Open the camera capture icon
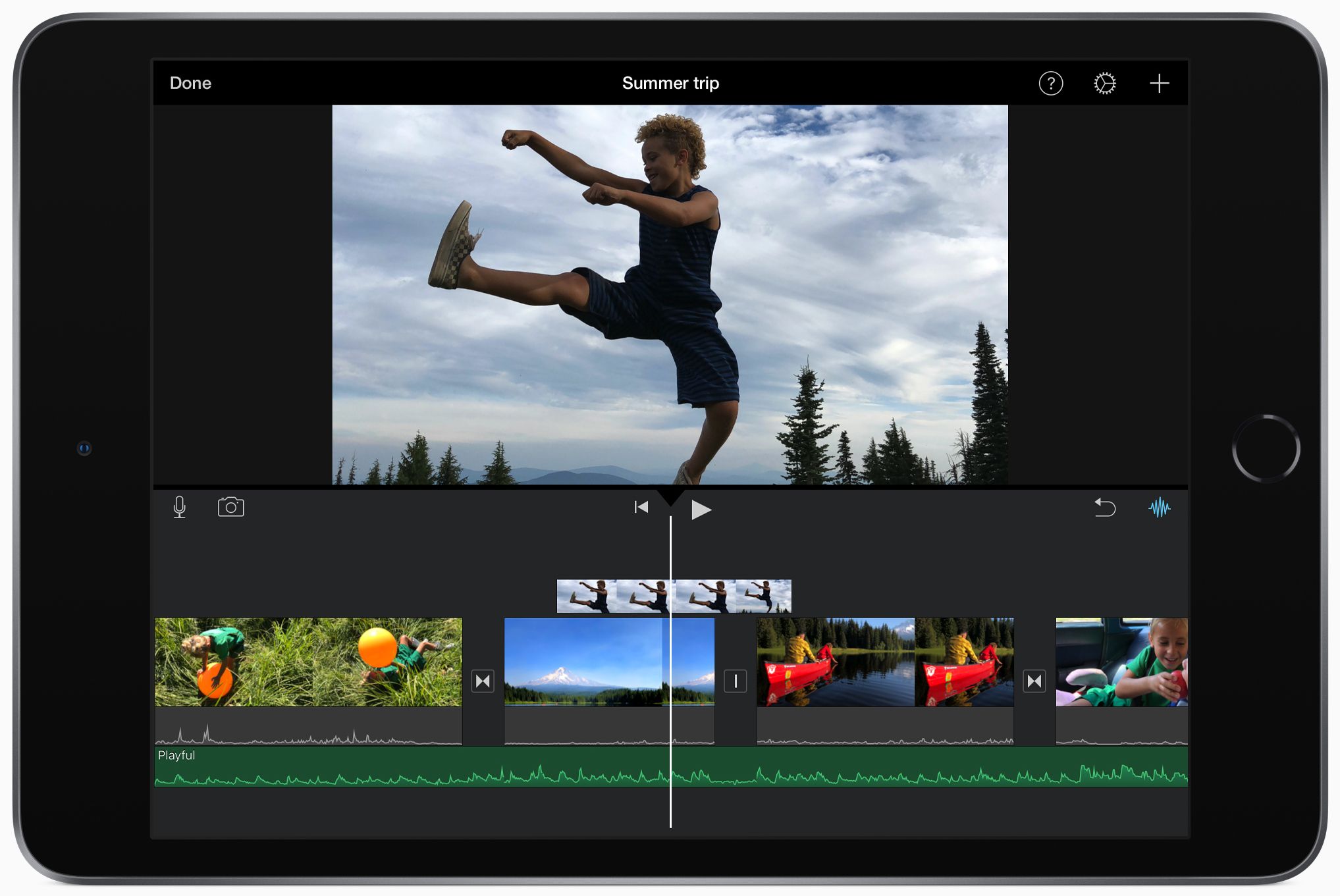Image resolution: width=1340 pixels, height=896 pixels. [230, 507]
